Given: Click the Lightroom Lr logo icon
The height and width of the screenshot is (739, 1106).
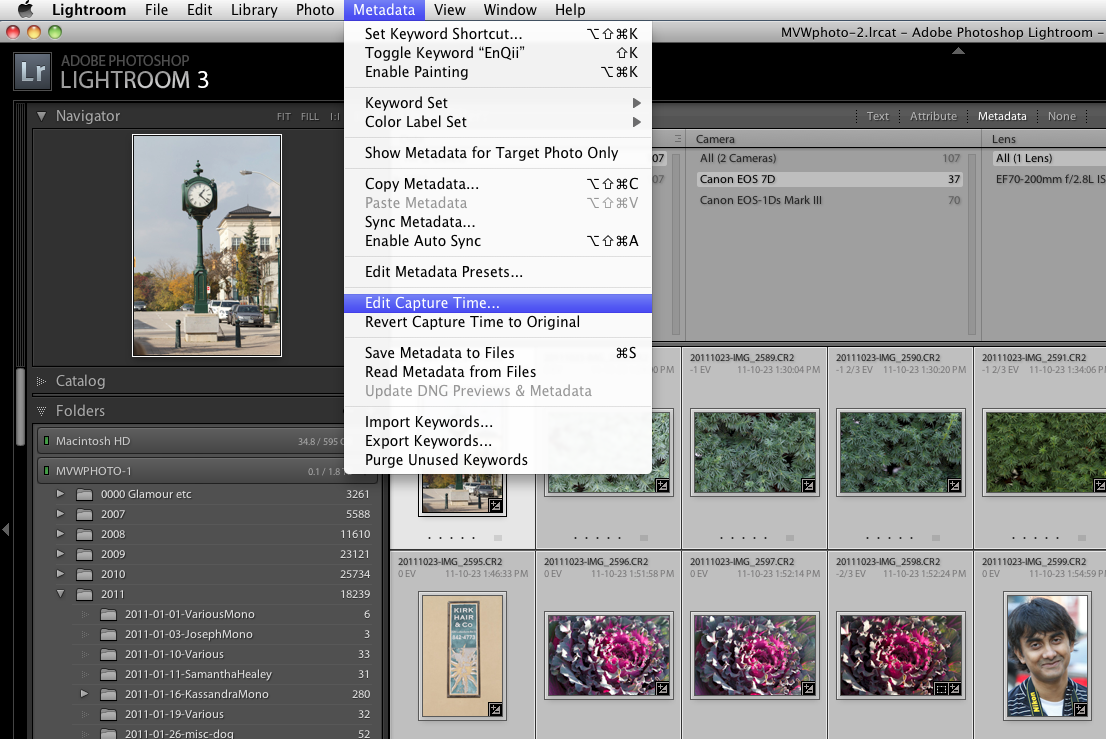Looking at the screenshot, I should 32,72.
